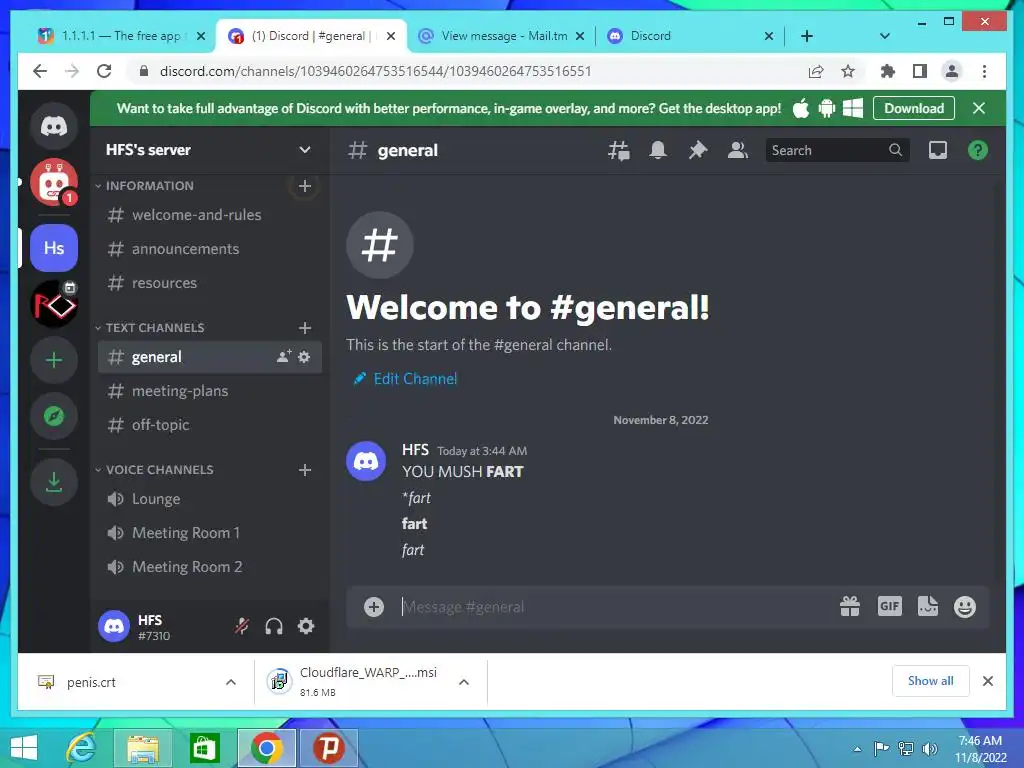
Task: Join the Lounge voice channel
Action: point(210,499)
